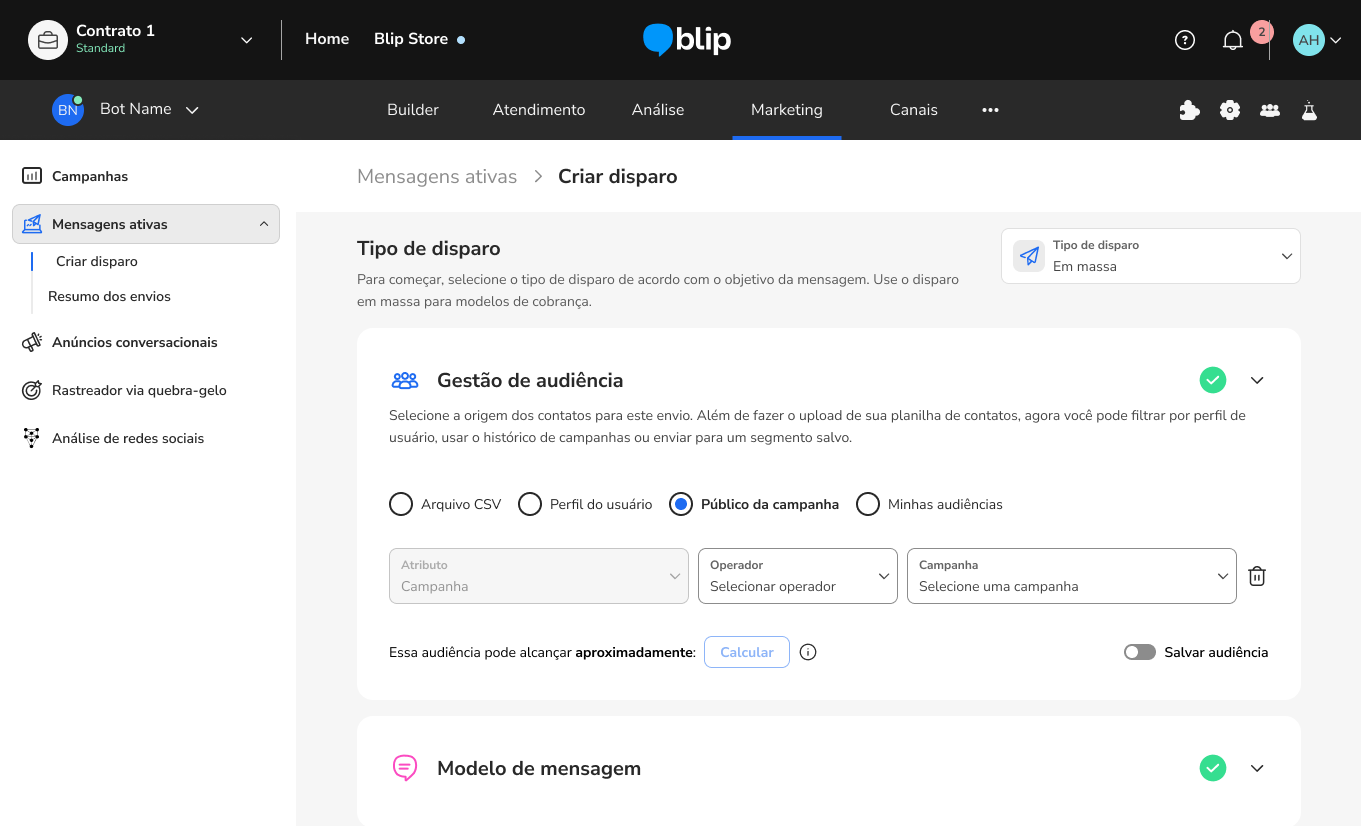Open the Operador dropdown
1361x826 pixels.
pyautogui.click(x=797, y=576)
